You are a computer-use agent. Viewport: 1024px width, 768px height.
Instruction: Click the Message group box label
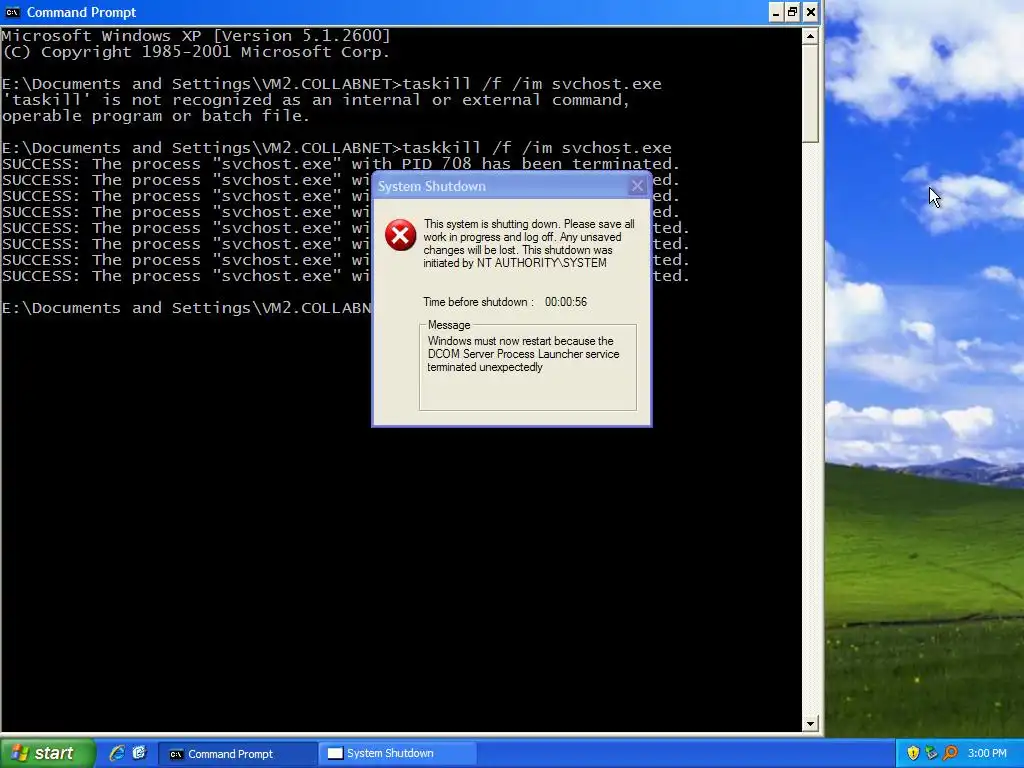449,325
